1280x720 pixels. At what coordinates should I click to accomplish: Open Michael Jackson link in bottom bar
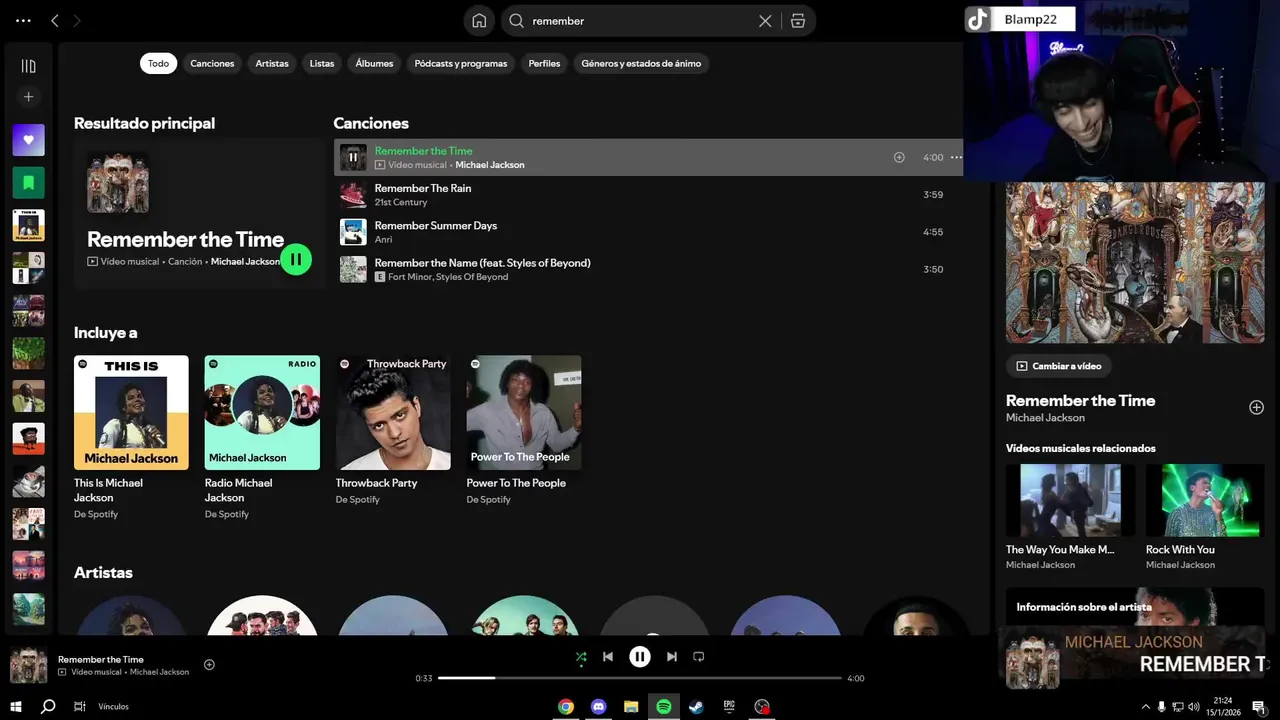coord(159,672)
